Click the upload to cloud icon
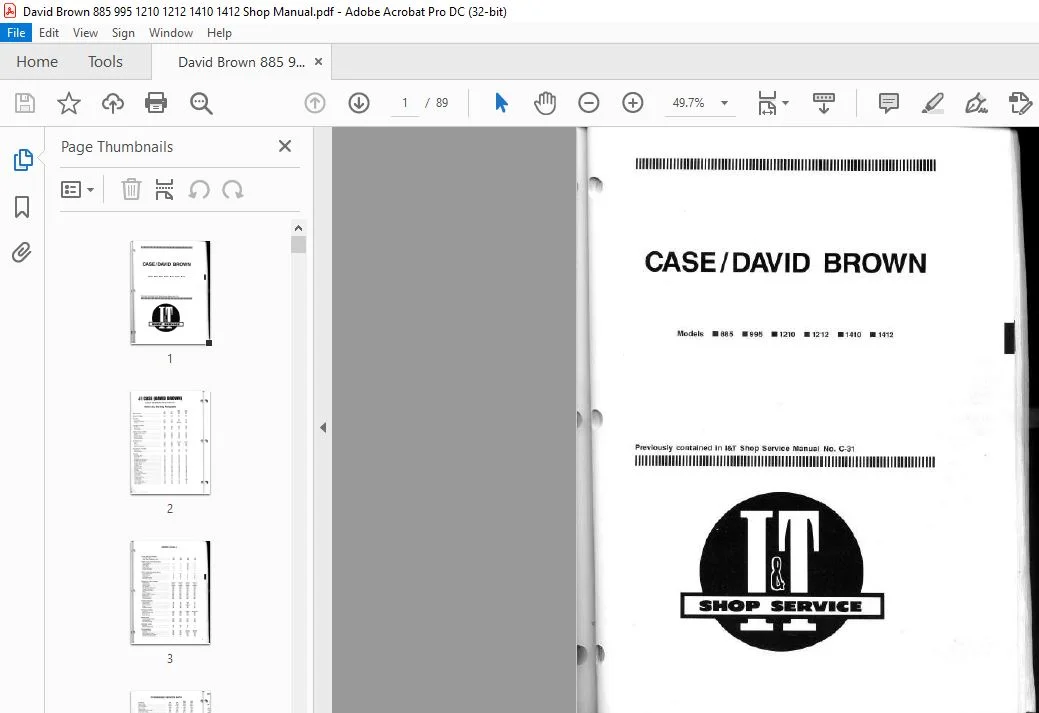The height and width of the screenshot is (713, 1039). pos(113,103)
